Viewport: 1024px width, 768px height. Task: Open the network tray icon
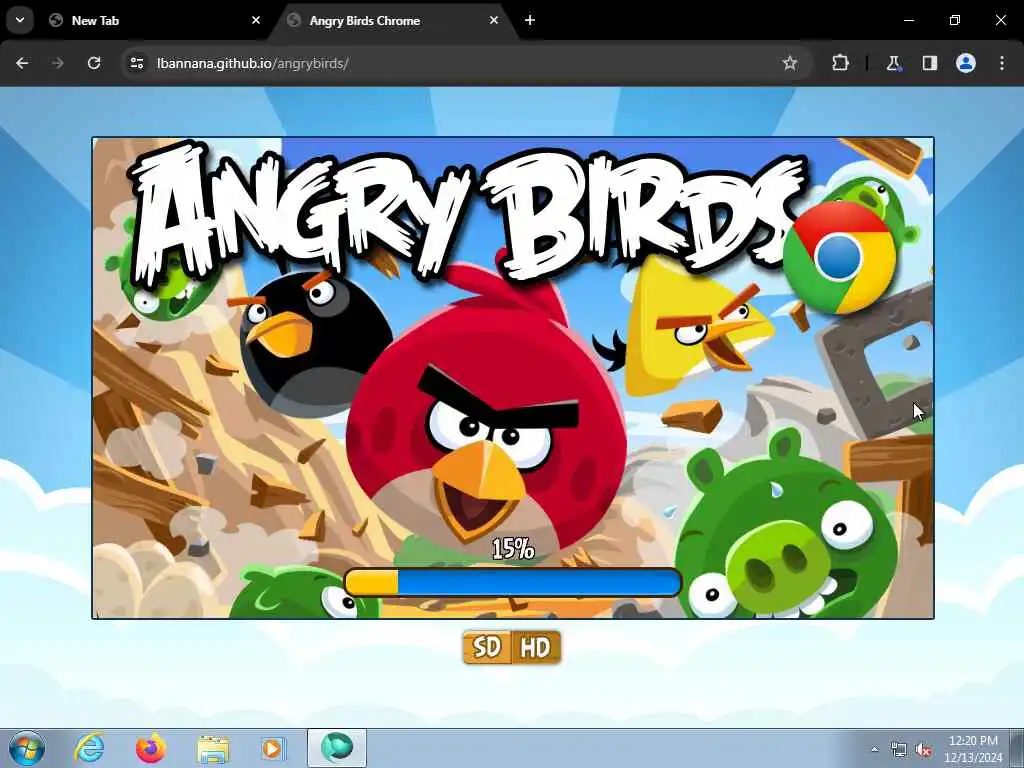tap(899, 750)
